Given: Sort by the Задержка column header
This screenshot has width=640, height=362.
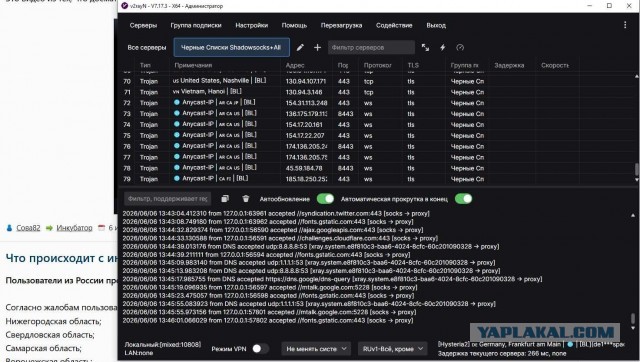Looking at the screenshot, I should click(x=509, y=65).
